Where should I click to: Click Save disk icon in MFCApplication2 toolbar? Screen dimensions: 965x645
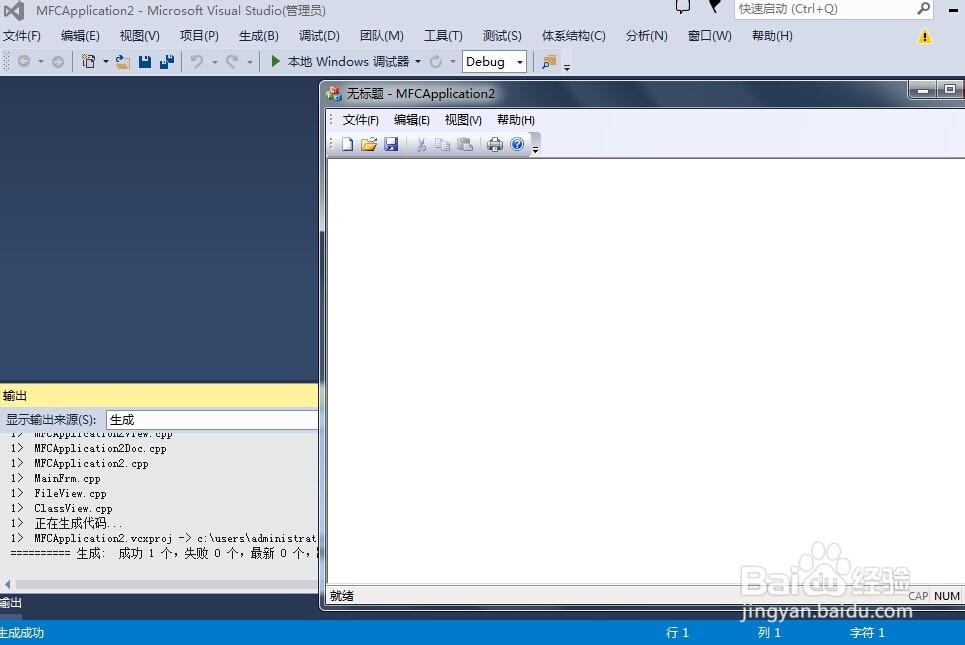pos(391,145)
